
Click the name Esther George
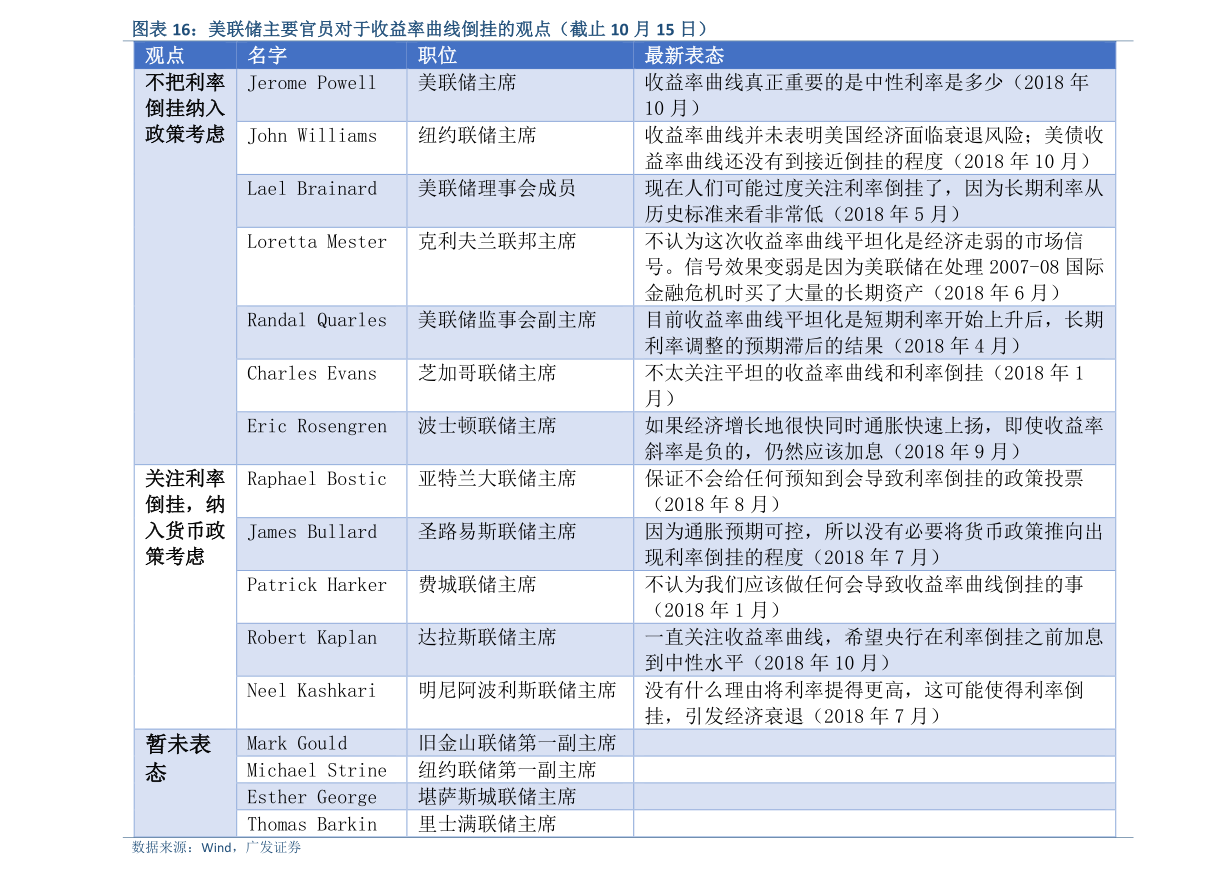312,798
